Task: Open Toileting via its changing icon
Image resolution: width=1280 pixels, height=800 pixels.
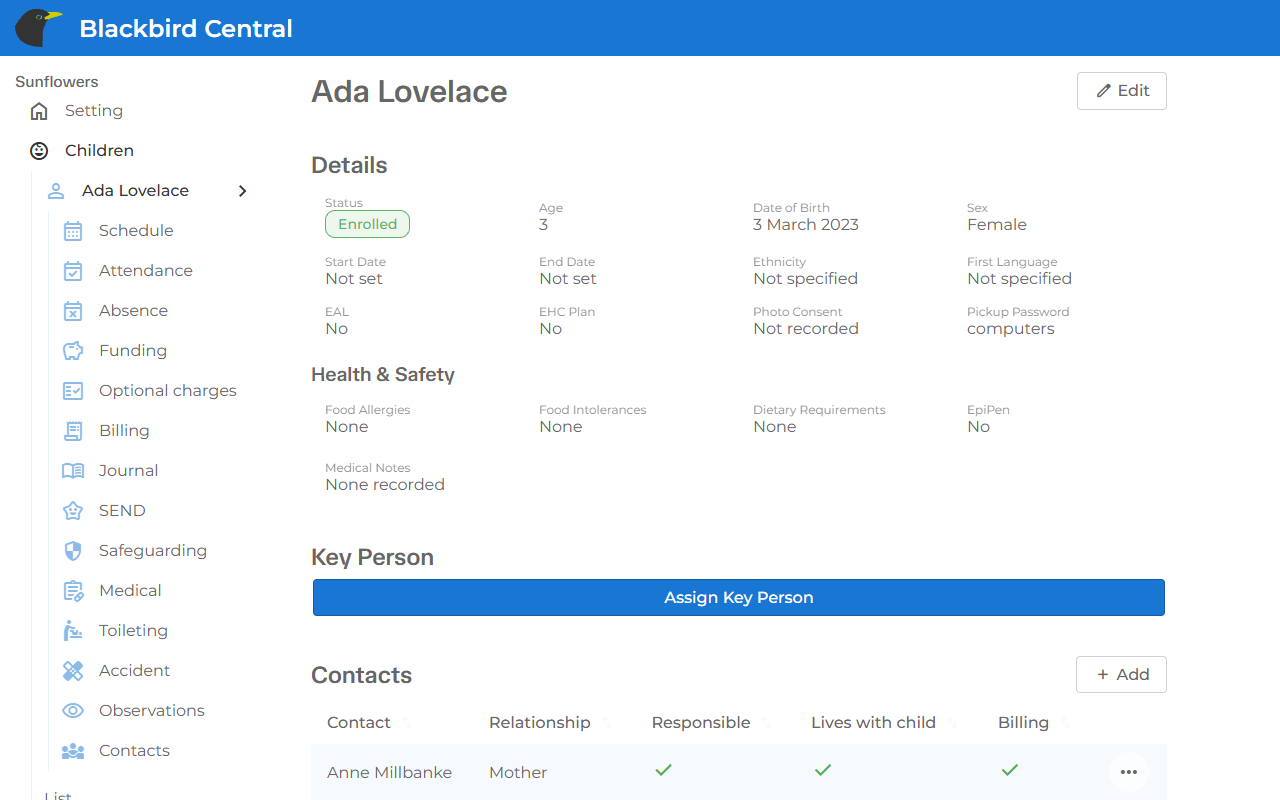Action: [73, 631]
